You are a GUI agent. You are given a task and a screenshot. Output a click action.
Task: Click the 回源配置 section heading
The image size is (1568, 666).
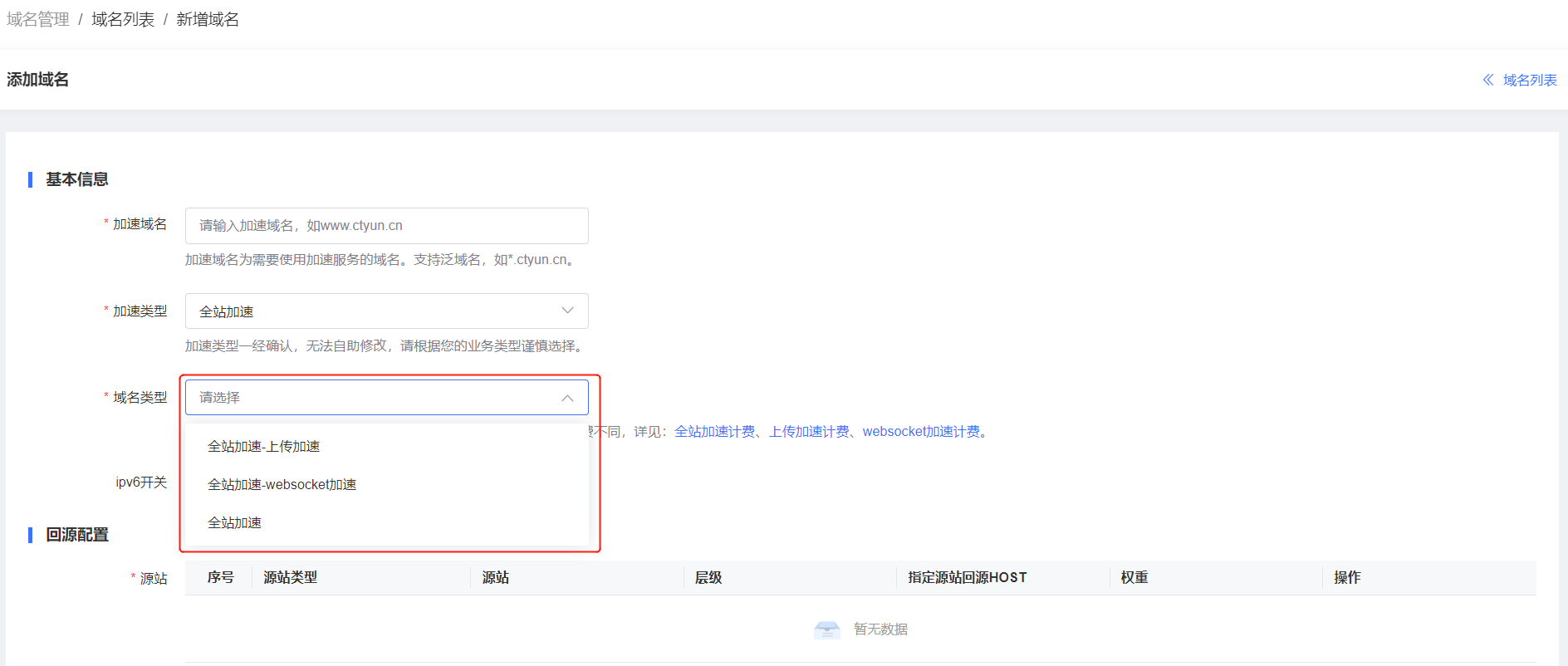(77, 535)
